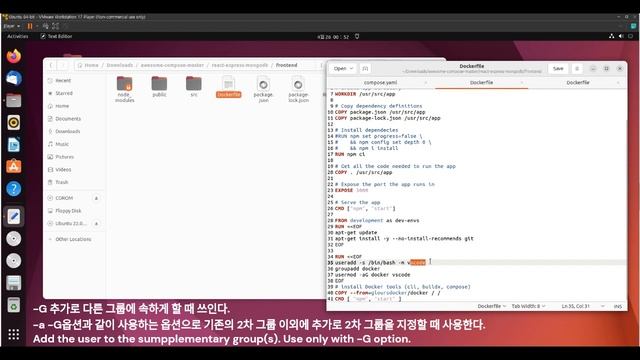Screen dimensions: 640x360
Task: Navigate to Home in Files path bar
Action: 89,65
